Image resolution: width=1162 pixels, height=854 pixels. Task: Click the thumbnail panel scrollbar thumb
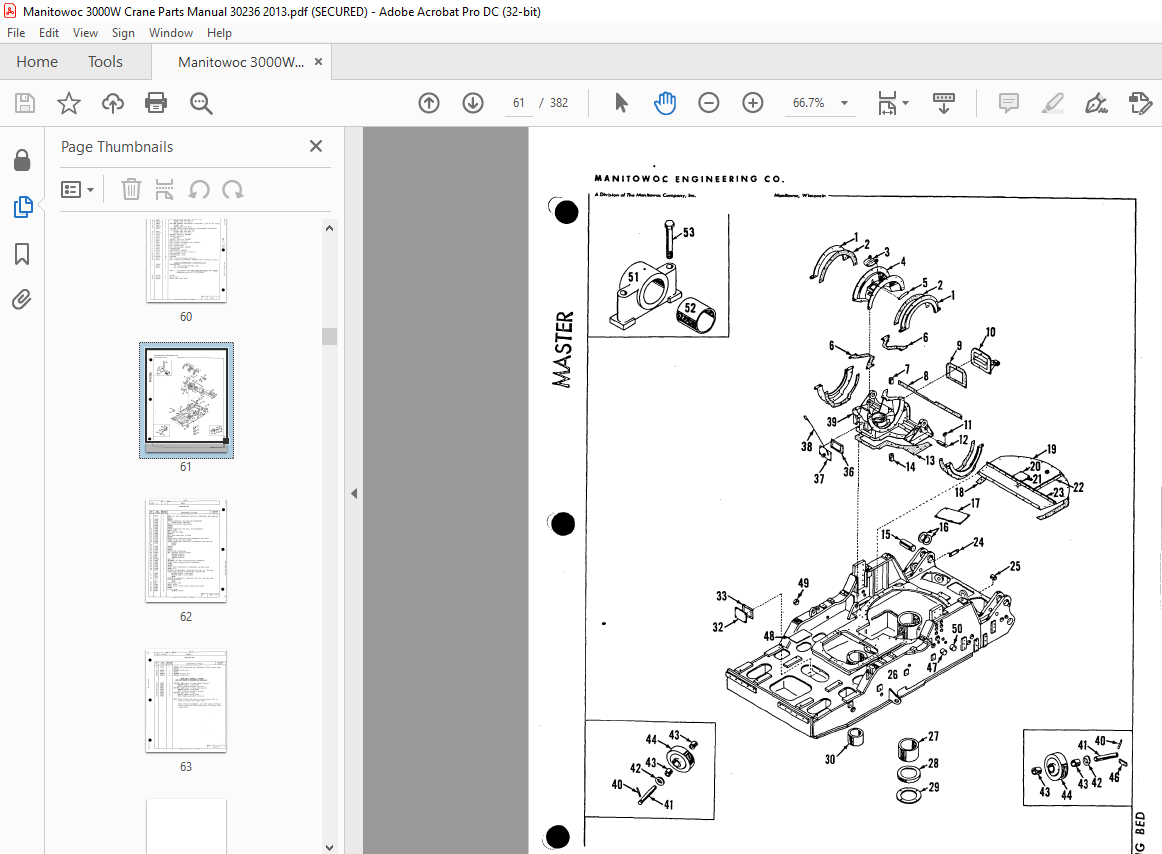(x=330, y=336)
